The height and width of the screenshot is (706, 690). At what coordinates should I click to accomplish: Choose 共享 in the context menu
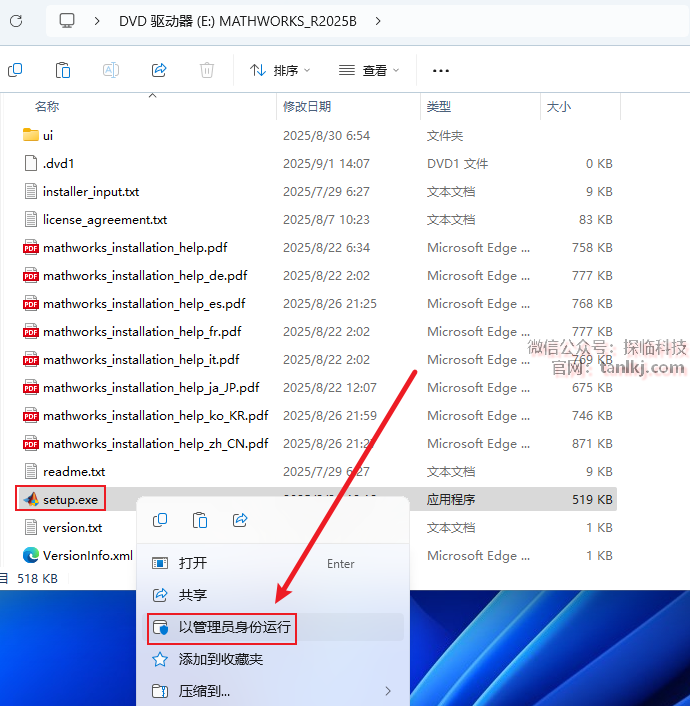pos(274,595)
